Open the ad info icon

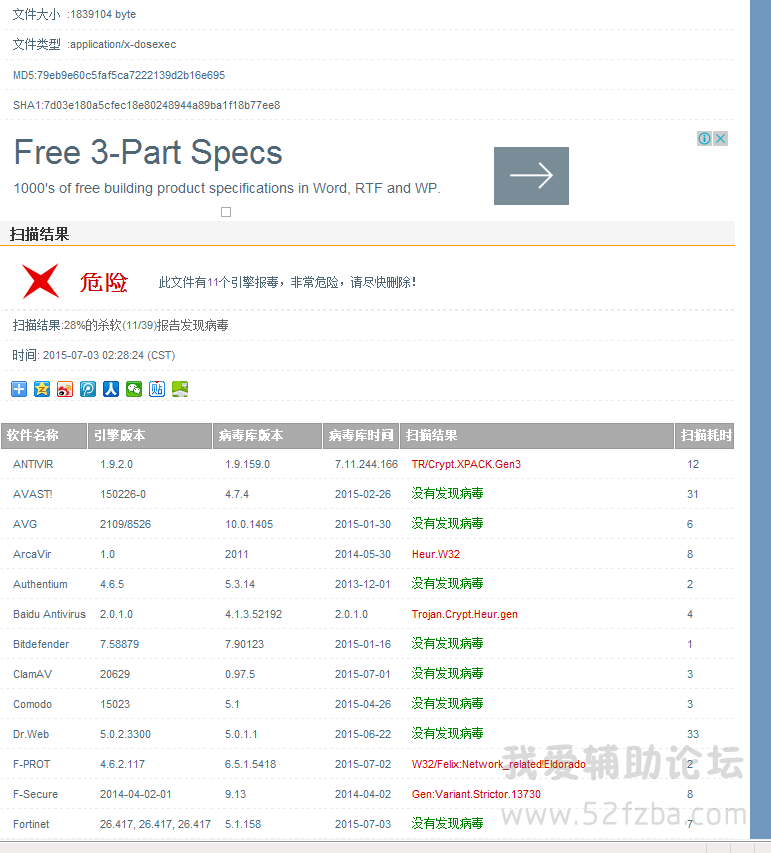coord(704,139)
